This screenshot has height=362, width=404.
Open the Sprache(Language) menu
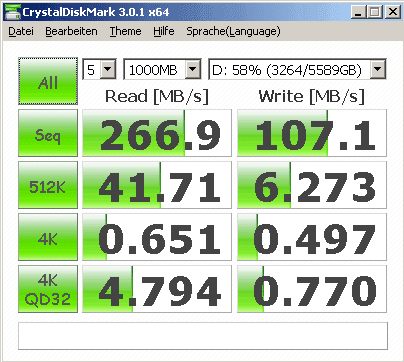(233, 31)
